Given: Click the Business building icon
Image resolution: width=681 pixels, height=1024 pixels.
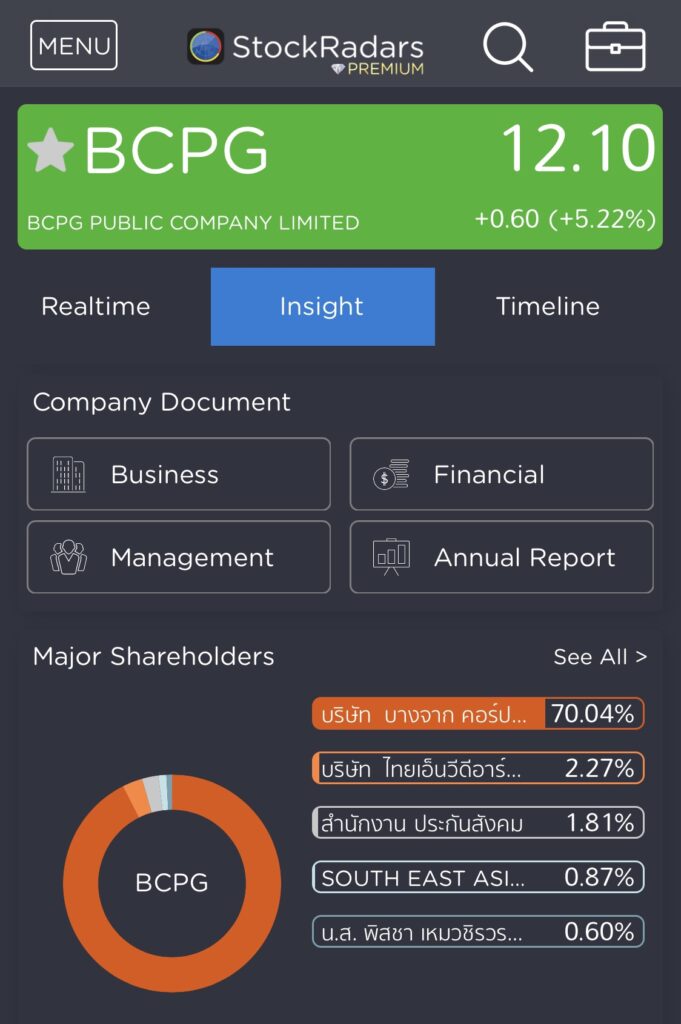Looking at the screenshot, I should coord(68,474).
